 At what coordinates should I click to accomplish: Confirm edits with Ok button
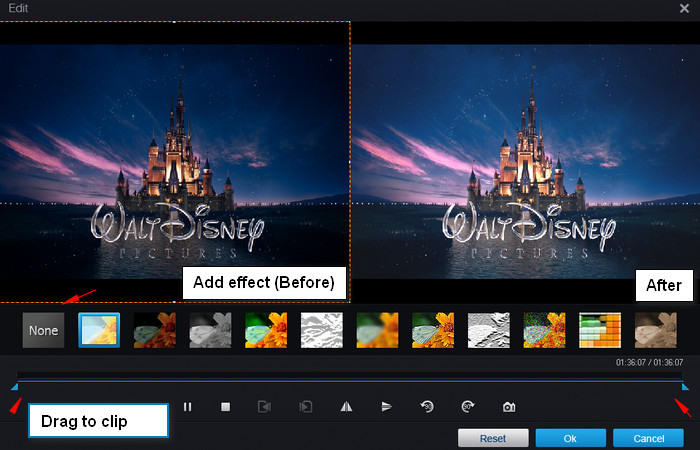click(x=570, y=438)
